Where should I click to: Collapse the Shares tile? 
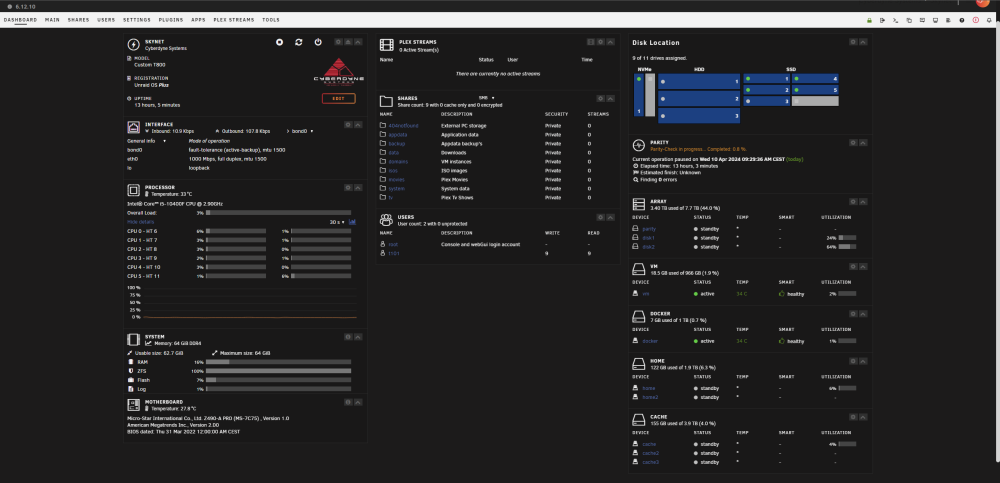click(x=611, y=99)
